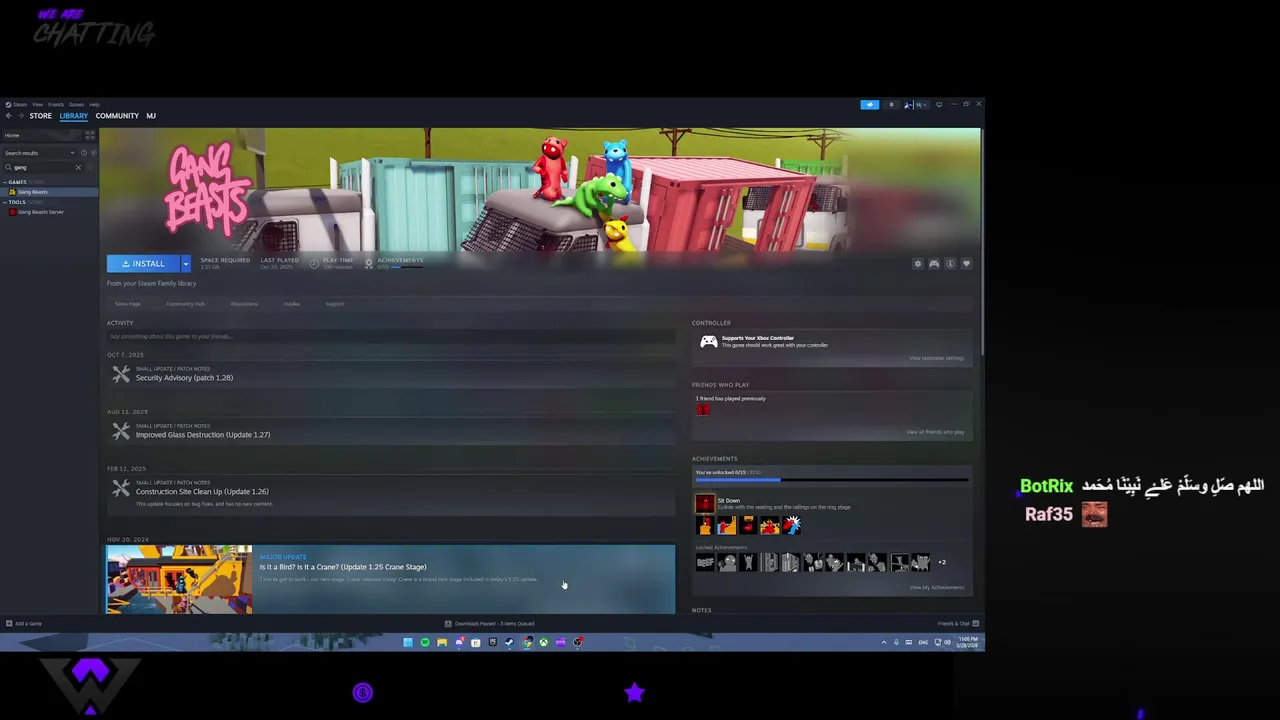Clear the 'gang' search text

78,167
